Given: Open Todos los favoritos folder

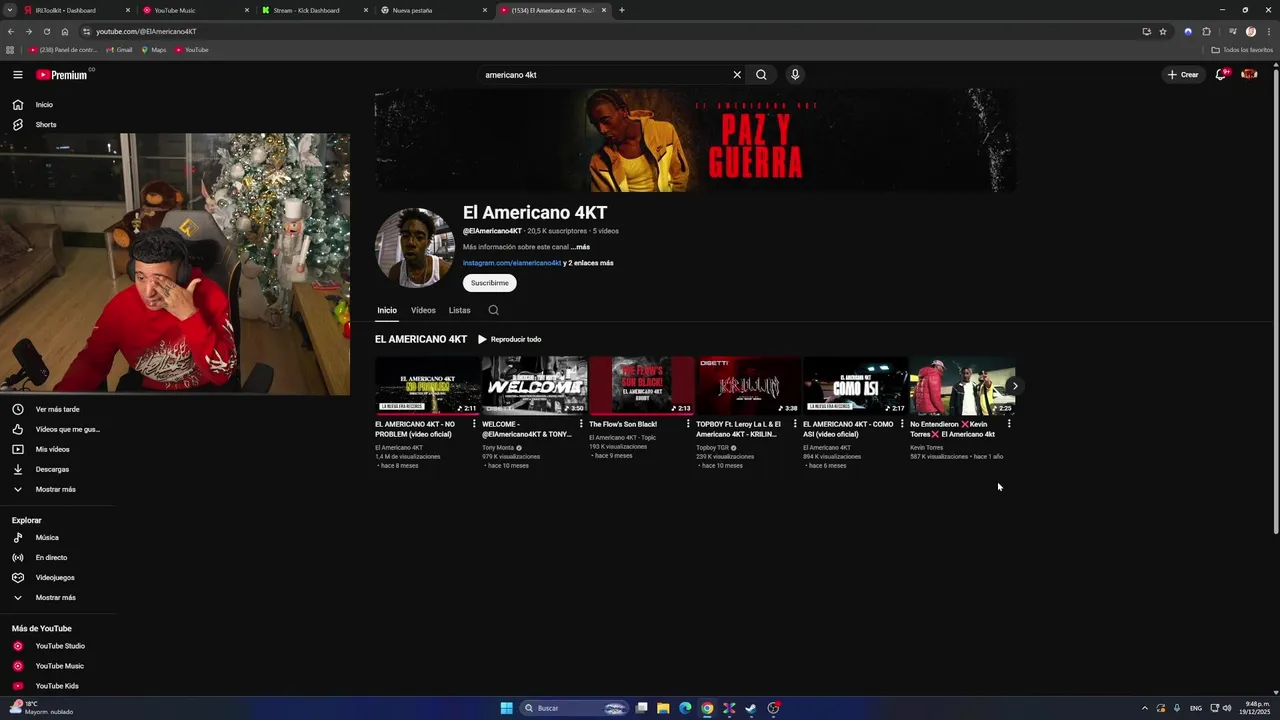Looking at the screenshot, I should tap(1242, 50).
